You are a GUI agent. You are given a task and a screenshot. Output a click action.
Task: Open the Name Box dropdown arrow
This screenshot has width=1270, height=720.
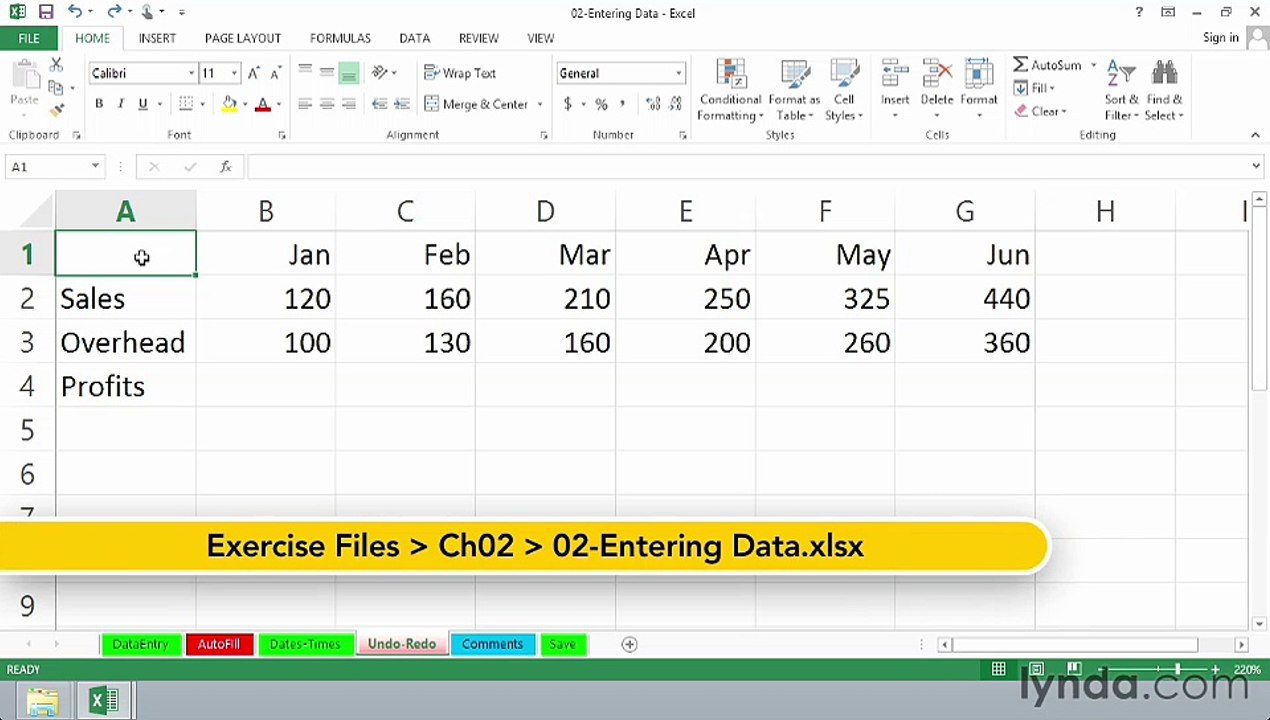95,167
